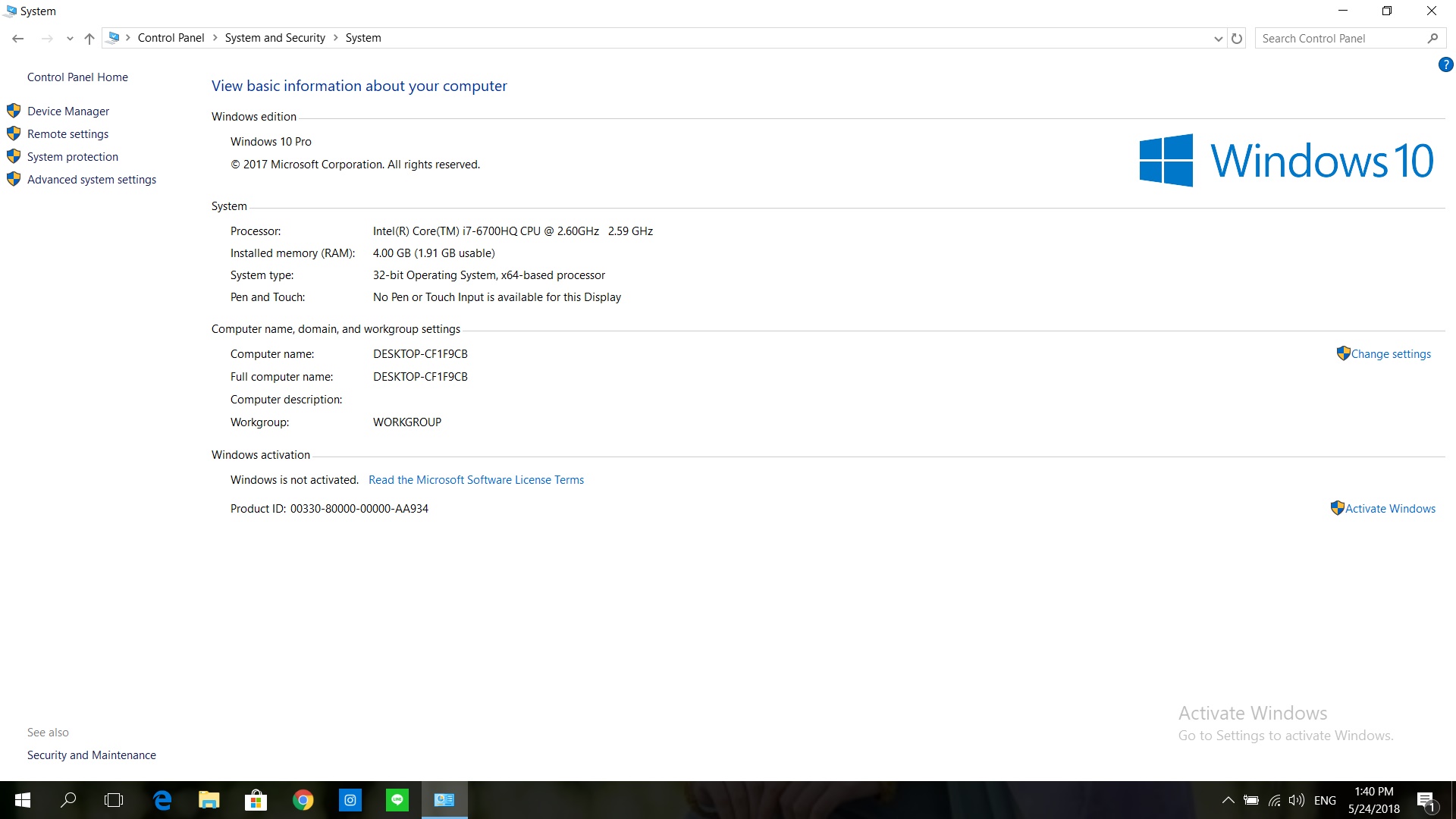Open Action Center notifications icon

click(1426, 801)
